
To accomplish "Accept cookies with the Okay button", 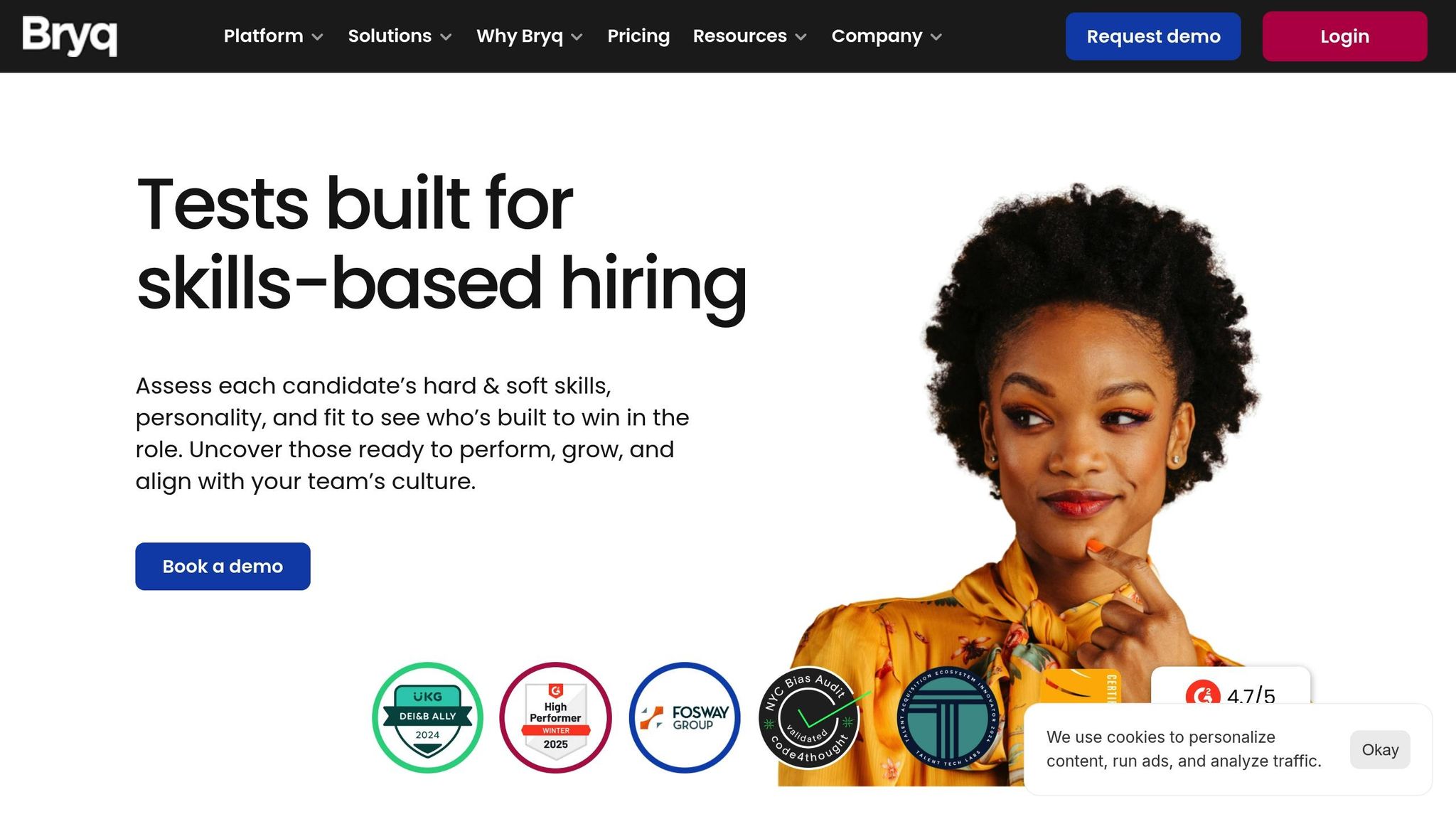I will coord(1380,749).
